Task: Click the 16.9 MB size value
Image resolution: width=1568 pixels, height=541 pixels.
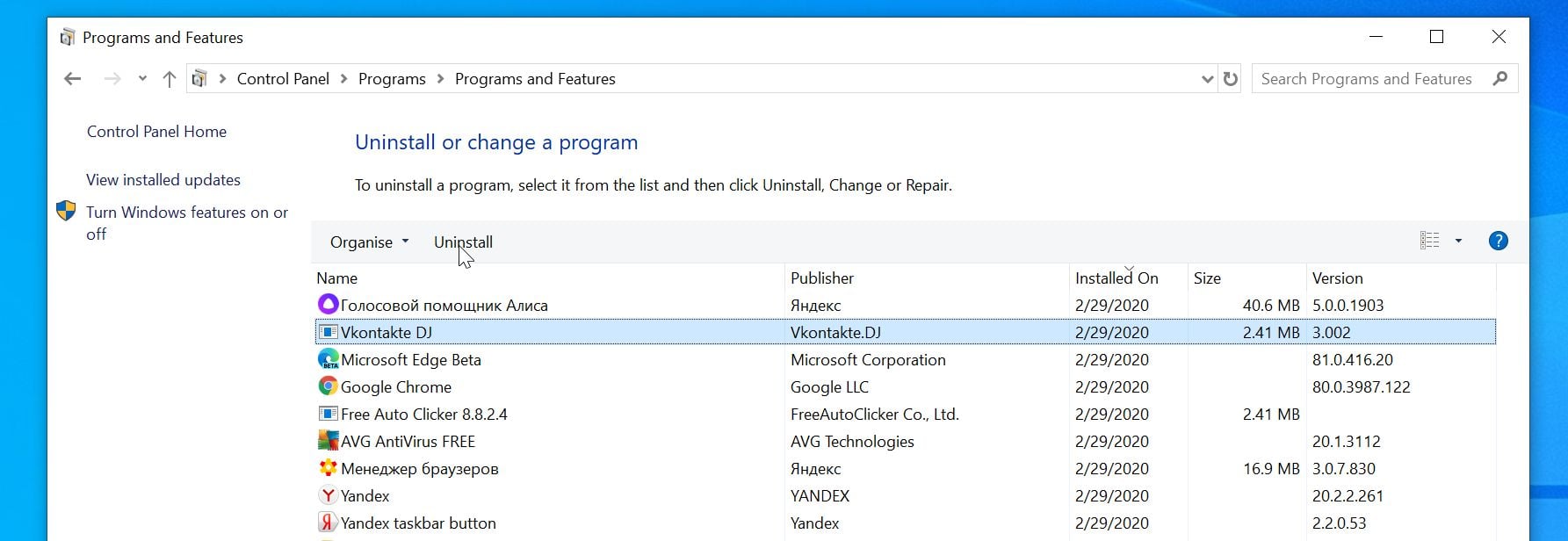Action: [x=1271, y=469]
